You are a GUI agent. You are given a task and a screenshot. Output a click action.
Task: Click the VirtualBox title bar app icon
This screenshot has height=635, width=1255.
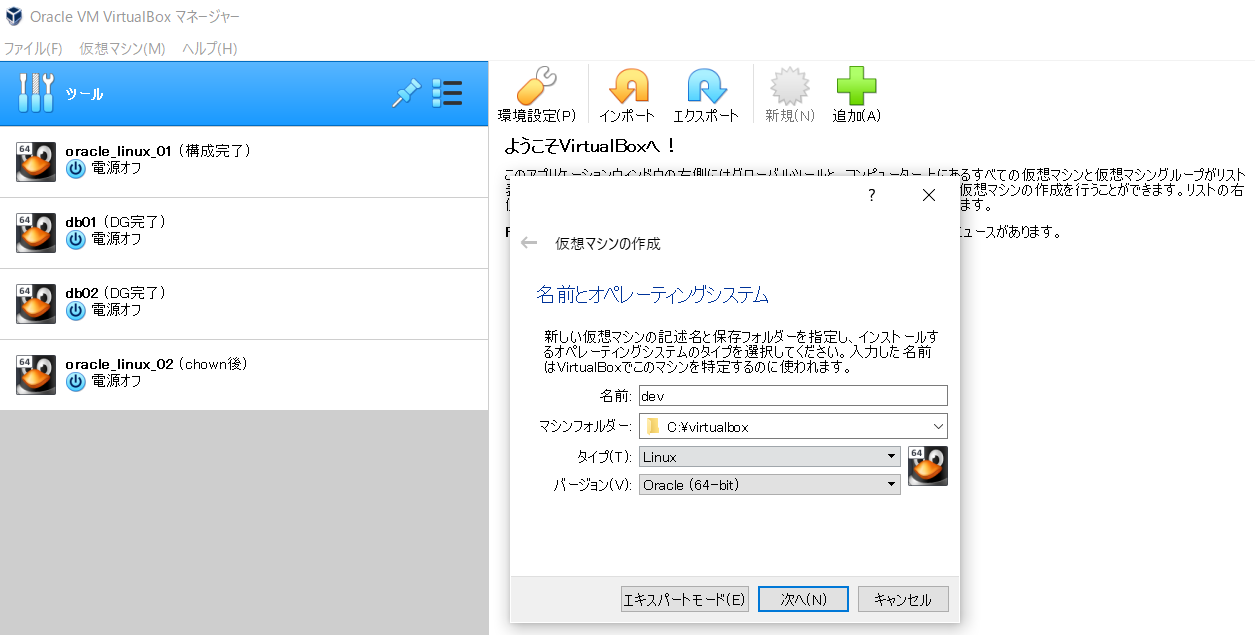tap(14, 17)
